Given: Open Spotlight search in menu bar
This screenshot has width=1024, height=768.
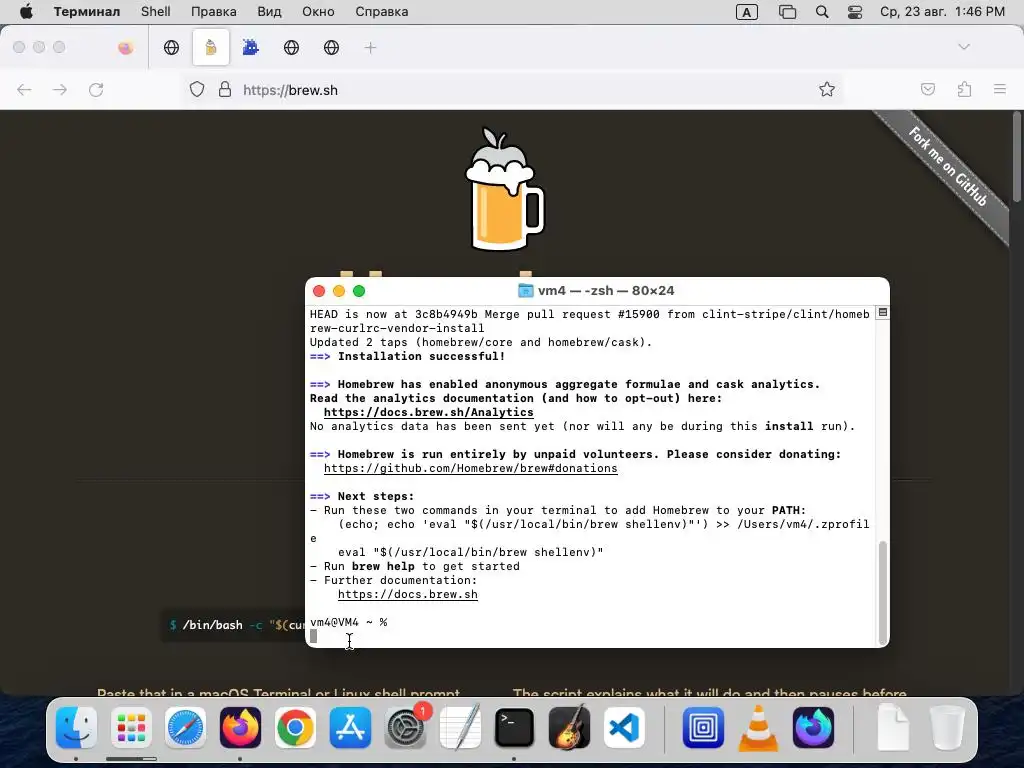Looking at the screenshot, I should point(822,12).
